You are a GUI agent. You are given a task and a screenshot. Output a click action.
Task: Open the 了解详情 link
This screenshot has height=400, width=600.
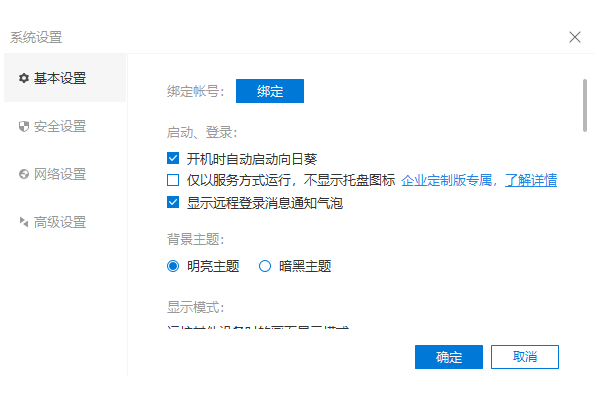530,181
